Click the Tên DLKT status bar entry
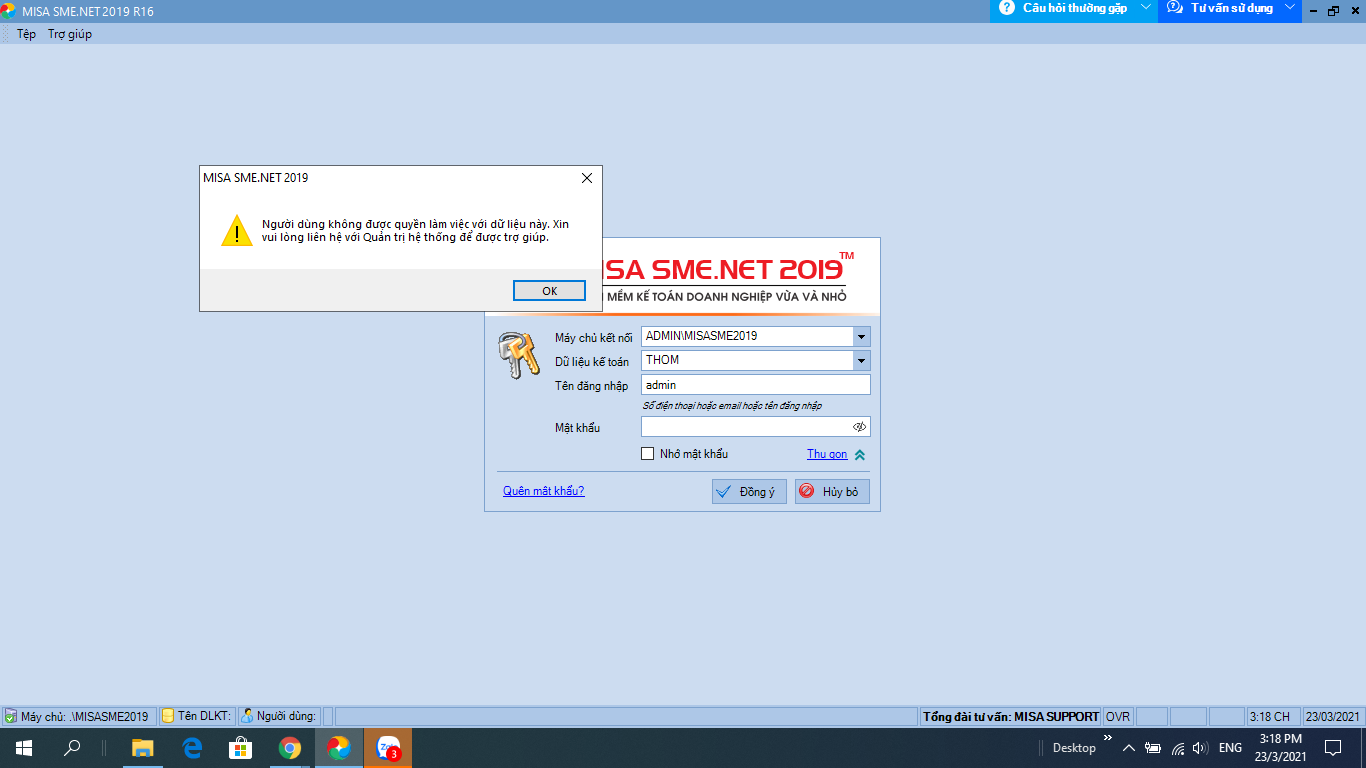 click(197, 716)
